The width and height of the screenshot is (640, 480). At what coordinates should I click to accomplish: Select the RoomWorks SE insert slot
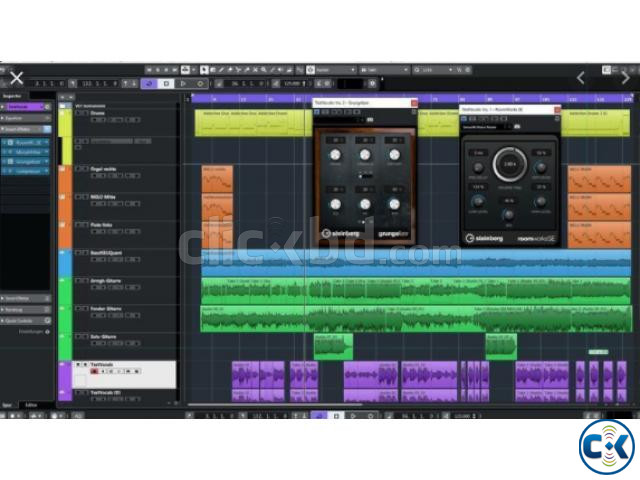click(25, 142)
